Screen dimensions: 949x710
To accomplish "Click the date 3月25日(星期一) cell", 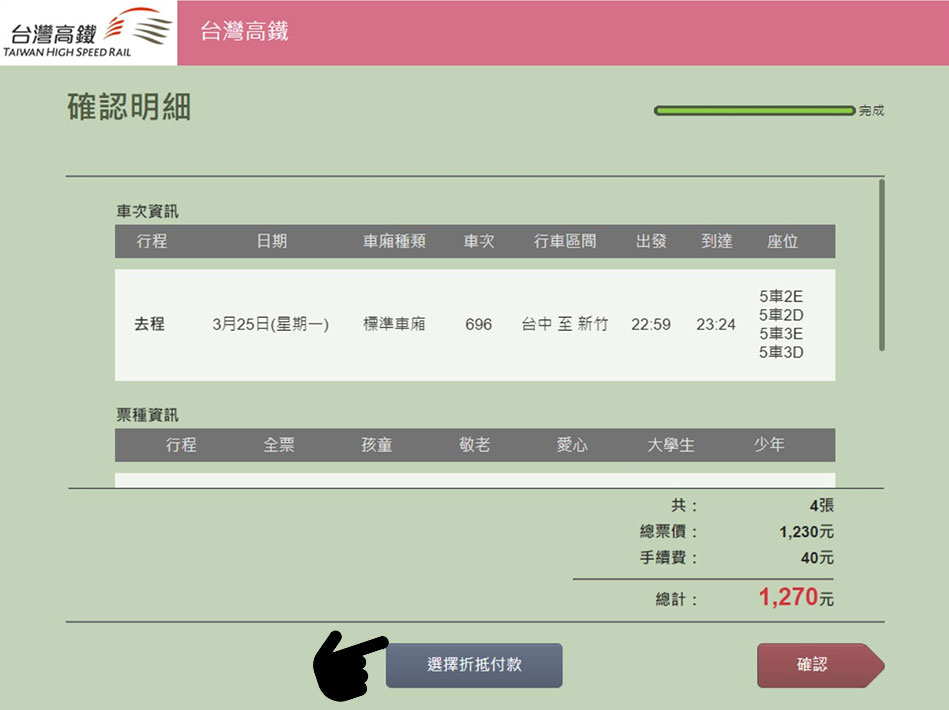I will [x=271, y=324].
